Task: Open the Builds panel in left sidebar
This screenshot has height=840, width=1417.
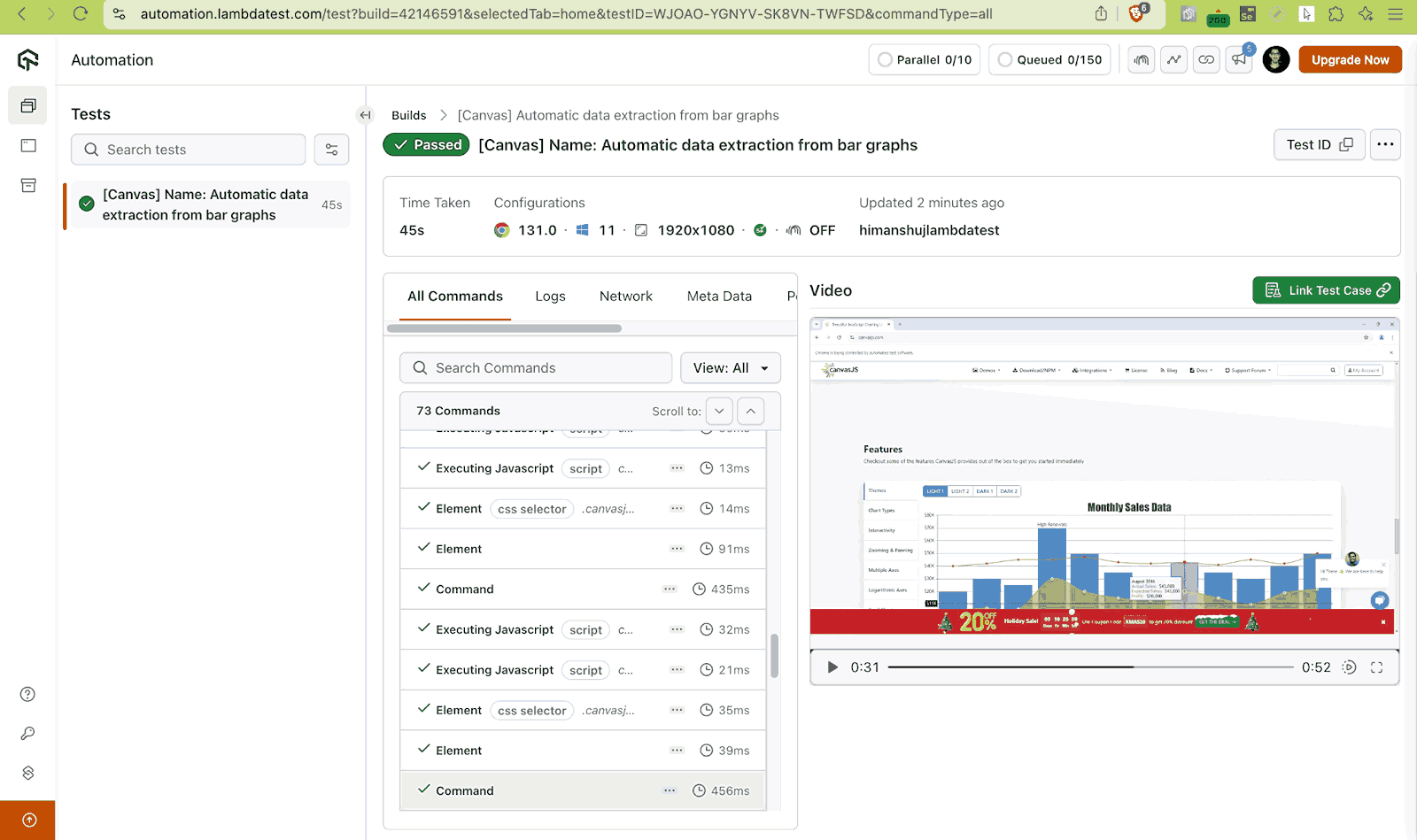Action: [x=27, y=105]
